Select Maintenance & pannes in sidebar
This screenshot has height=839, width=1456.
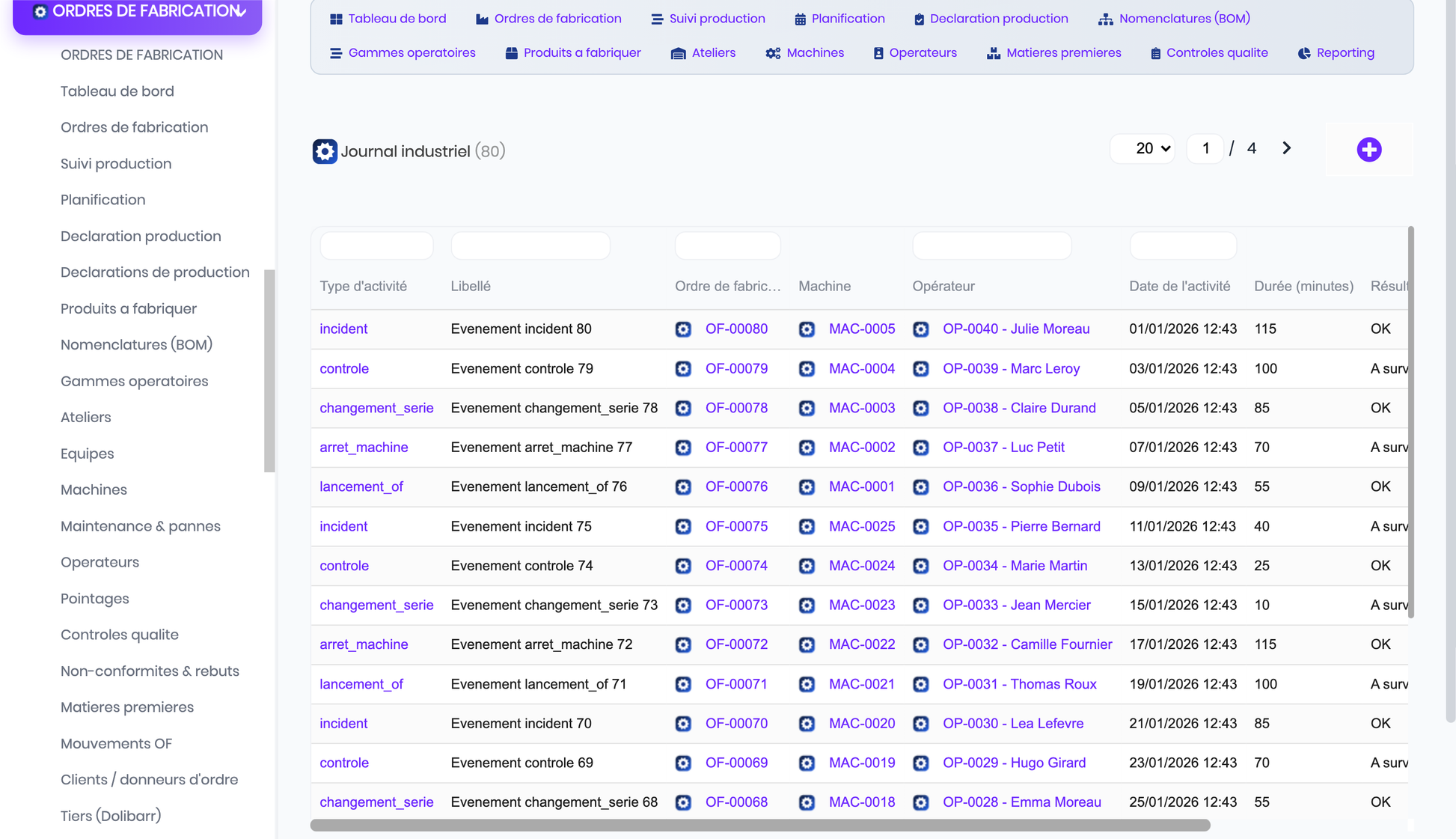click(x=141, y=526)
